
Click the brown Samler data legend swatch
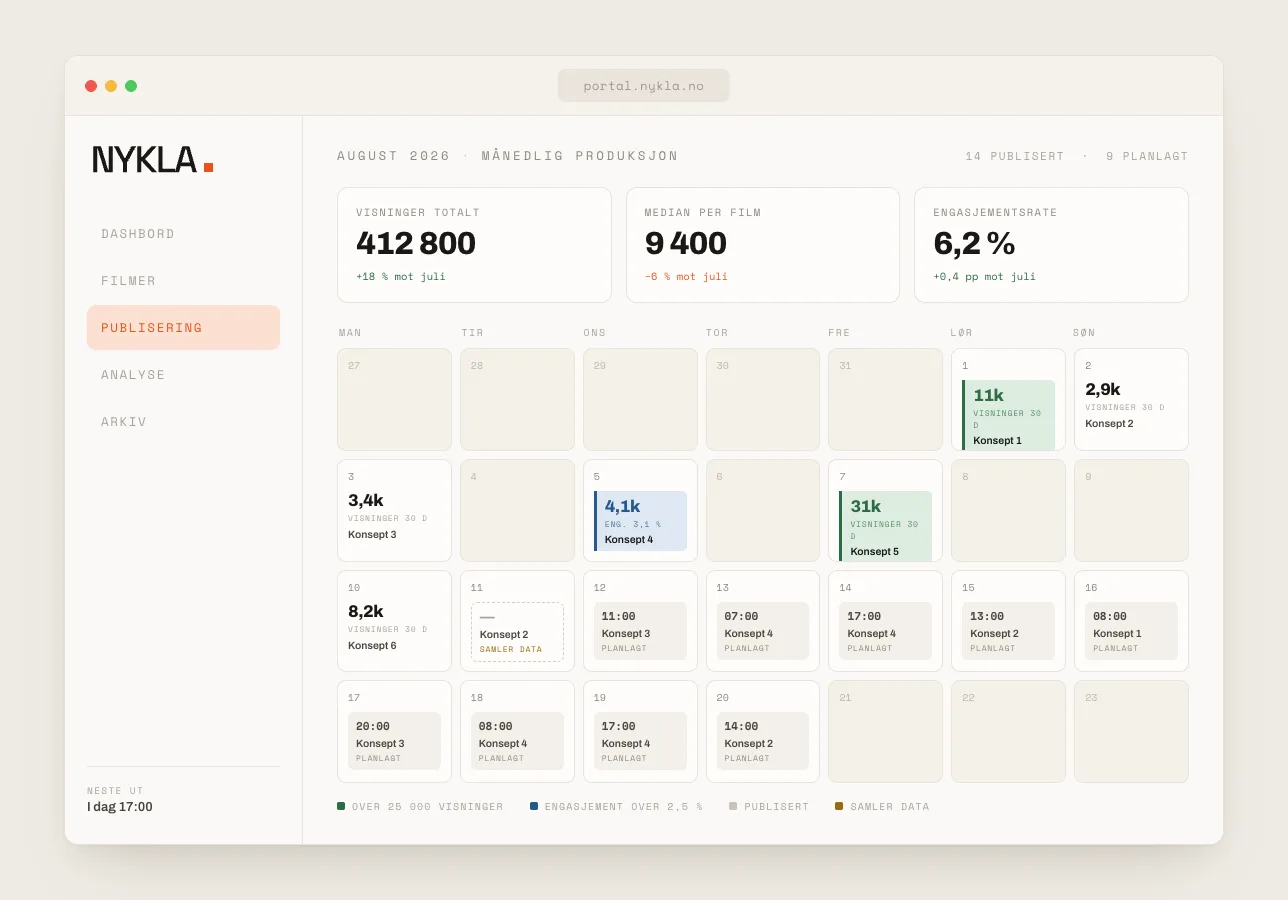[x=839, y=806]
